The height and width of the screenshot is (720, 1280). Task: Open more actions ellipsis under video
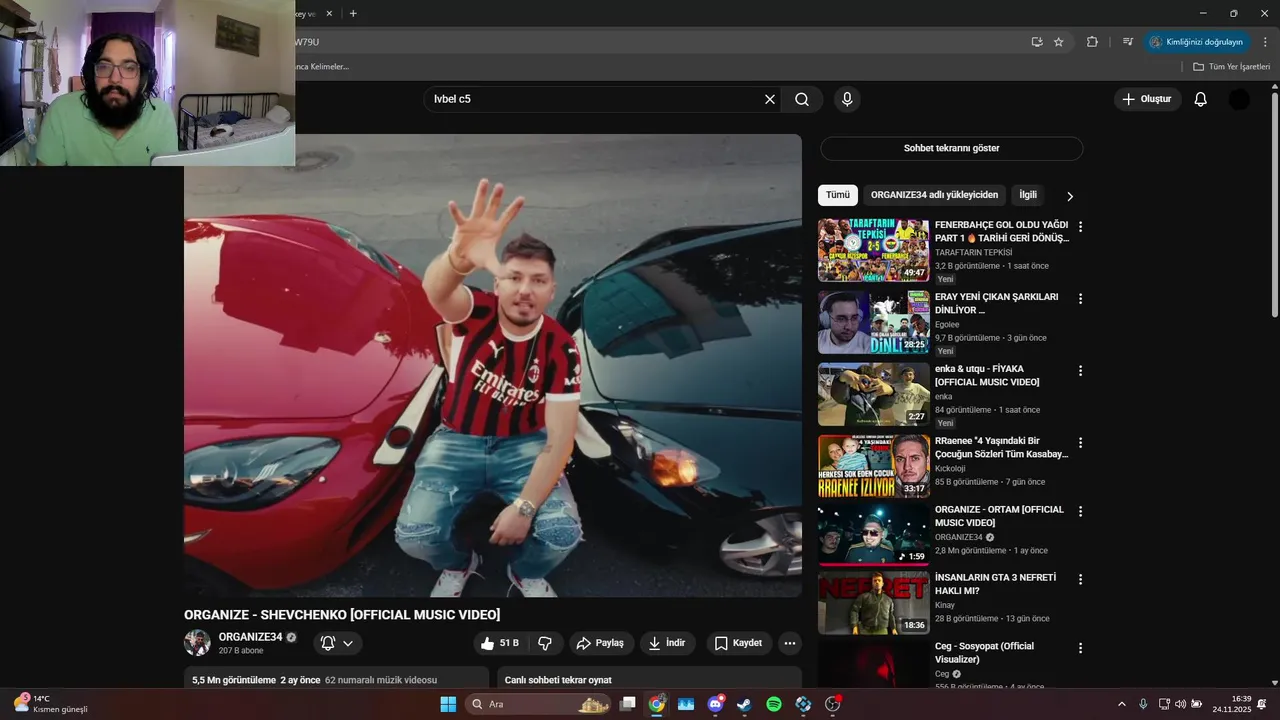pyautogui.click(x=790, y=643)
